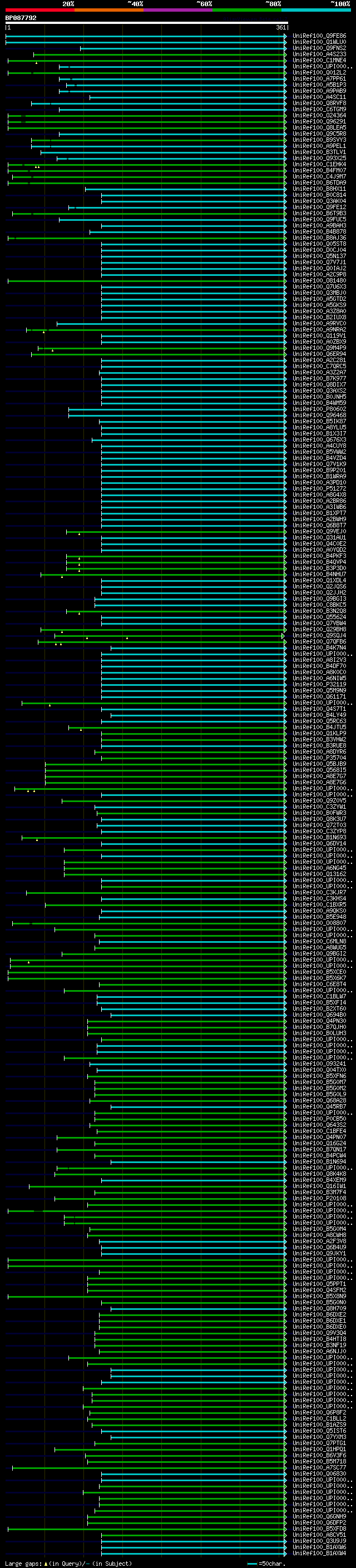356x1568 pixels.
Task: Select hit label UniRef100_A4SC11
Action: click(x=319, y=97)
